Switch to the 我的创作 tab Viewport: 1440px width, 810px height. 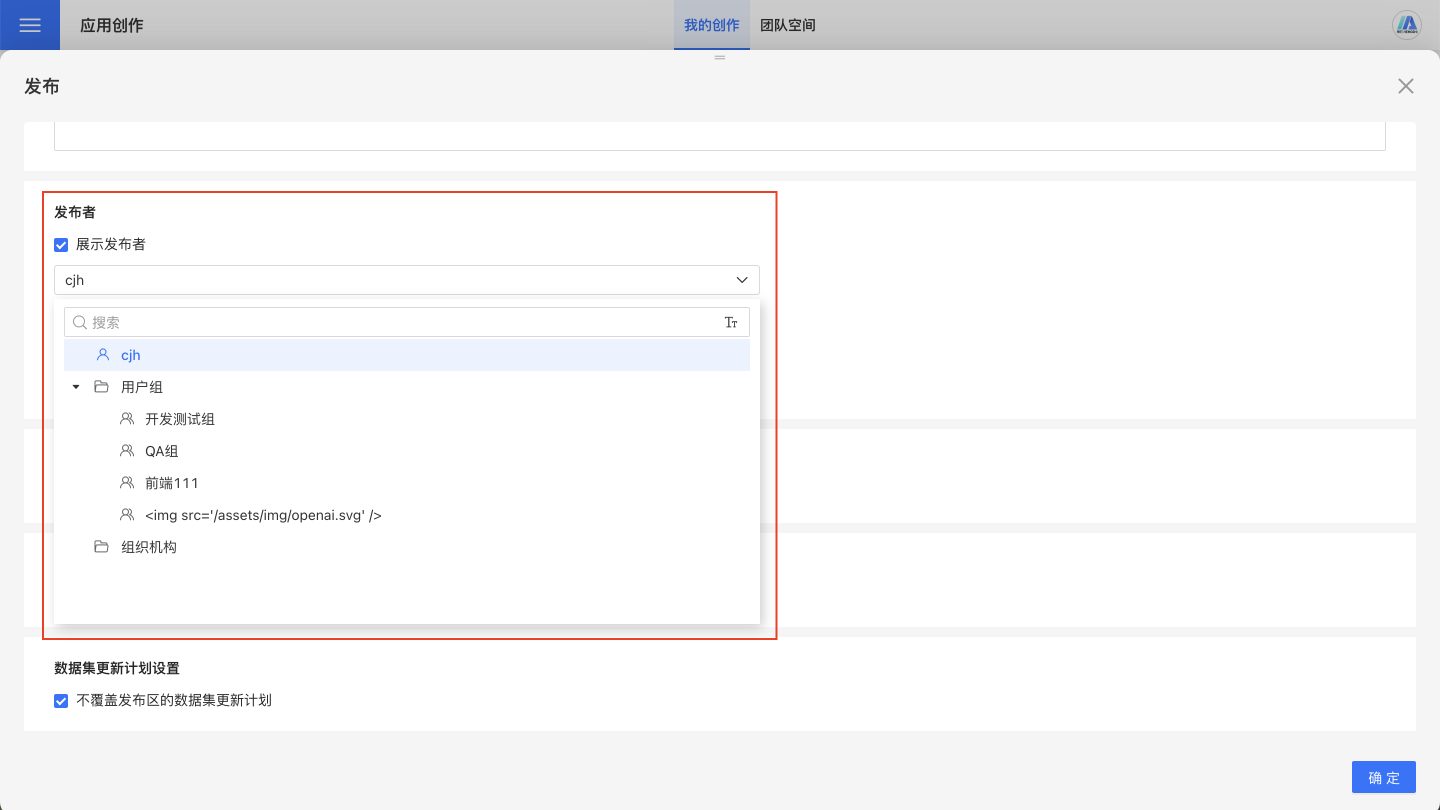pos(711,25)
